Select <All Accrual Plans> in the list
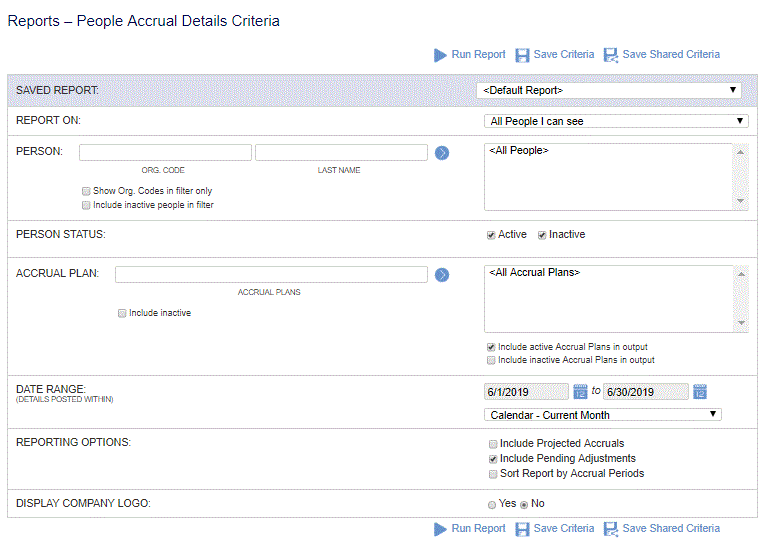 click(534, 272)
